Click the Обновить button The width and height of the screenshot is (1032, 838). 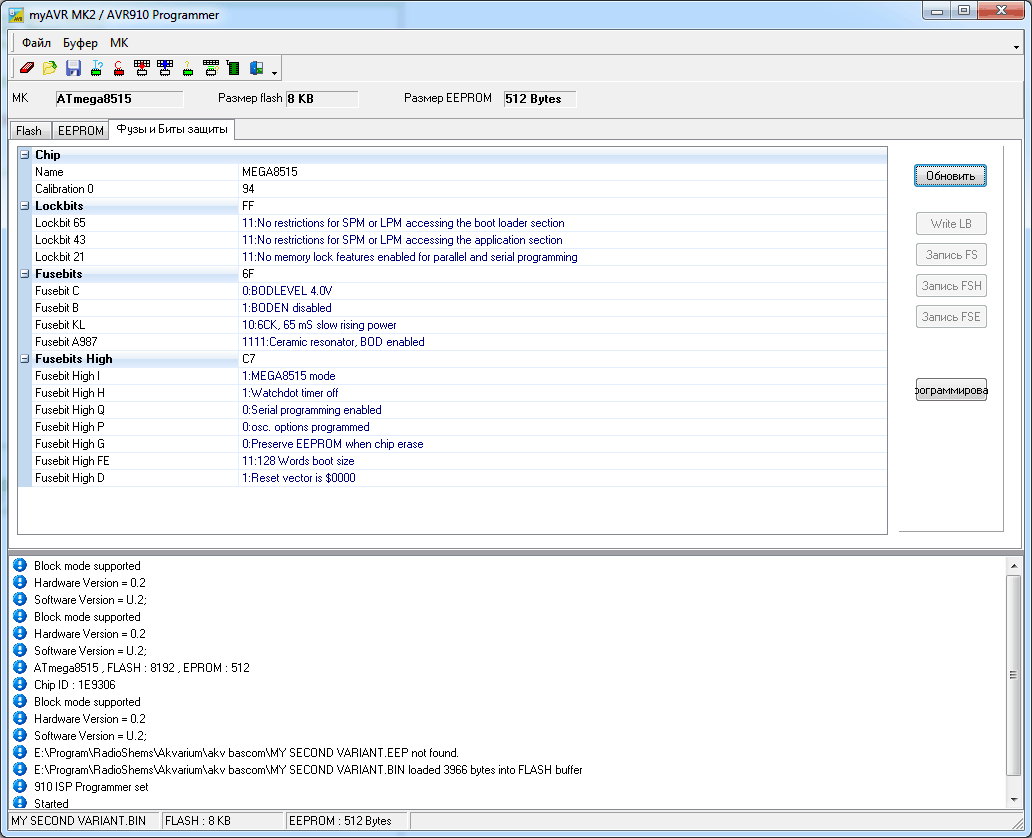(x=950, y=176)
